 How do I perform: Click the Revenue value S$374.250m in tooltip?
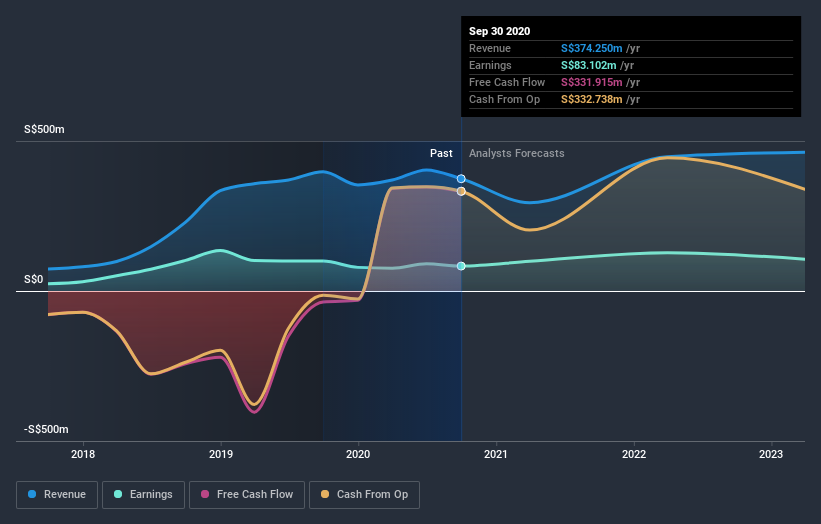point(592,49)
